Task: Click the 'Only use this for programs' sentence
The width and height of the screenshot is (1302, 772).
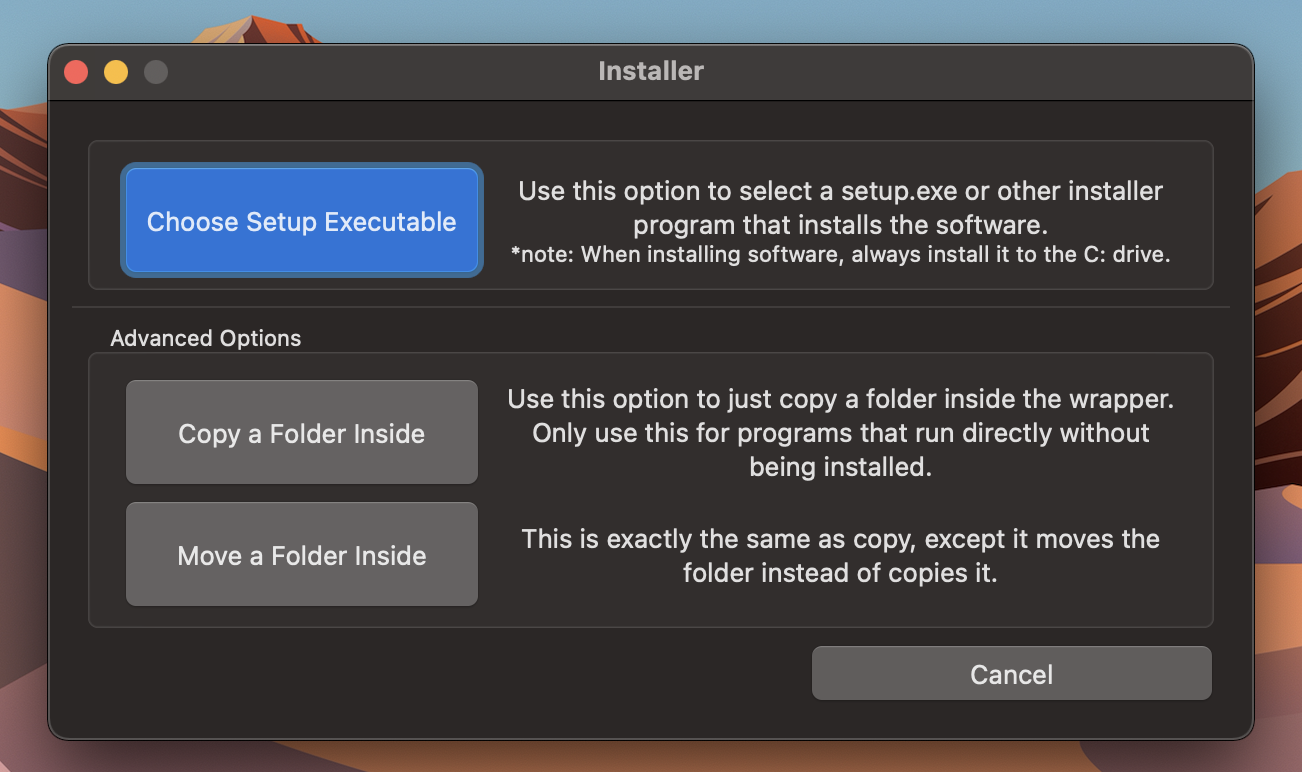Action: click(840, 433)
